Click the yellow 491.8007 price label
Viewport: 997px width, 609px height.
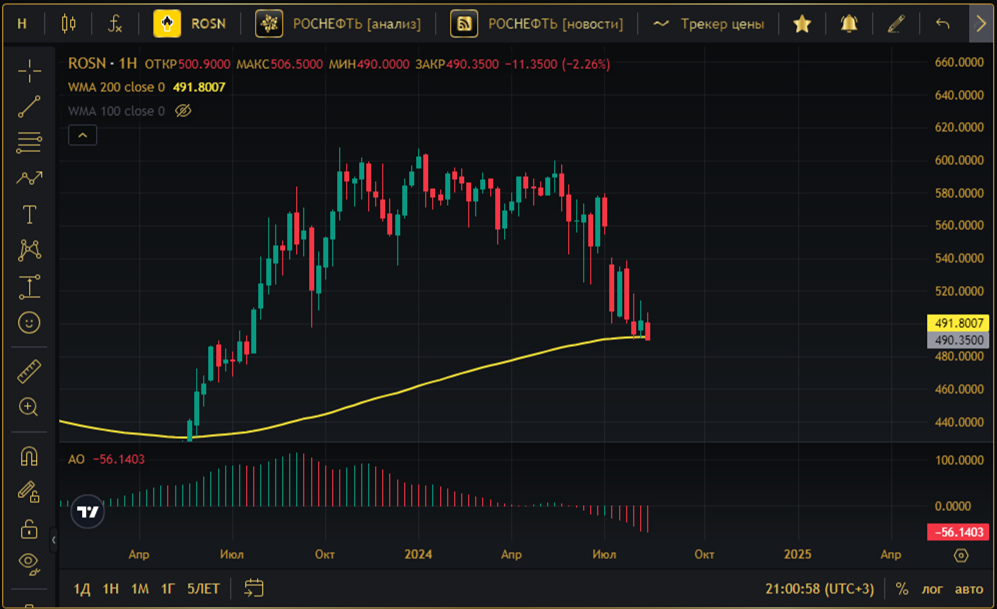click(x=958, y=323)
